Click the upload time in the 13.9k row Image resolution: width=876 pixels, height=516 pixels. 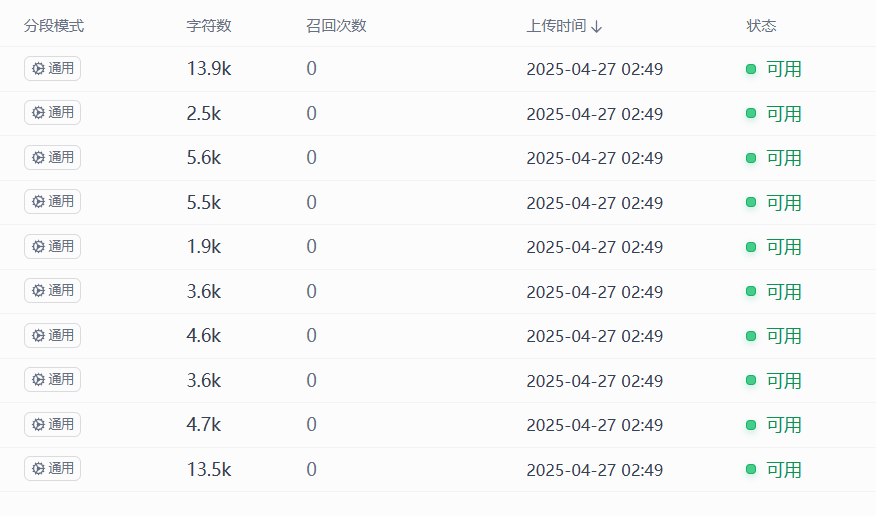pyautogui.click(x=594, y=69)
